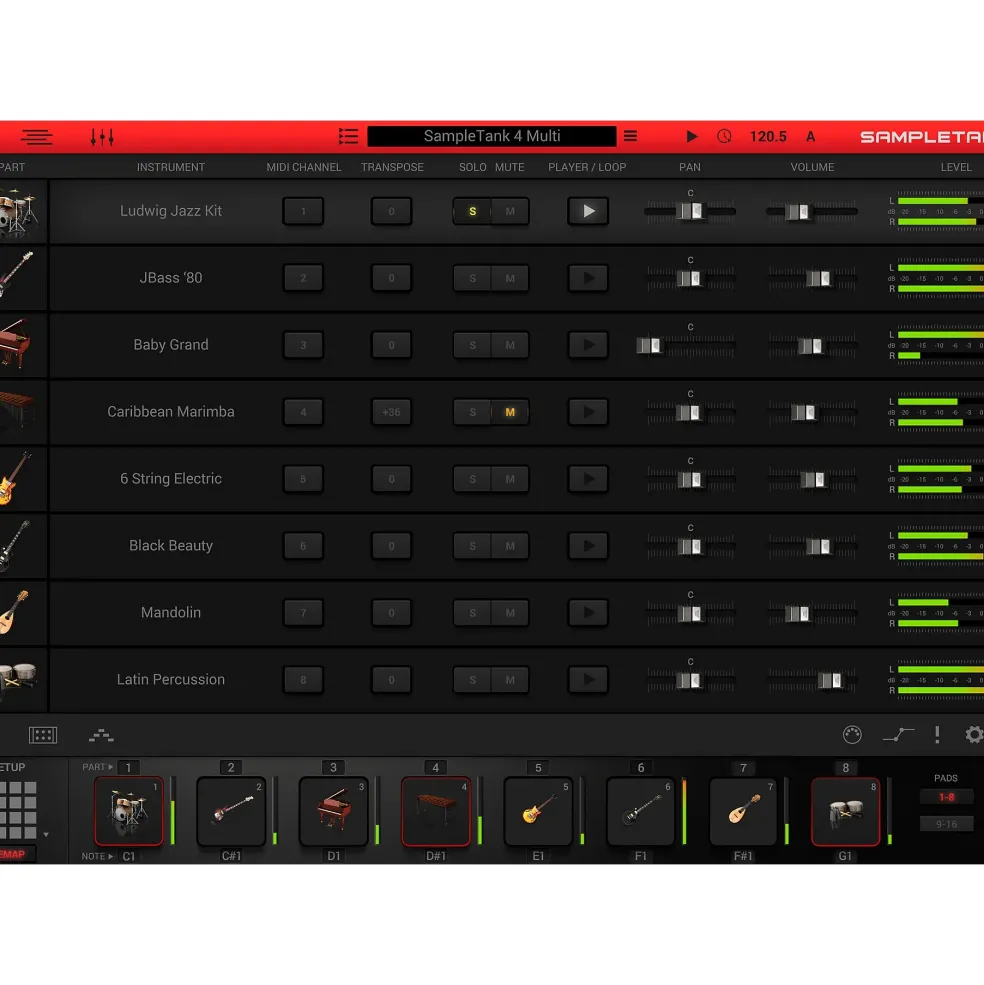The height and width of the screenshot is (985, 984).
Task: Trigger pad 8 percussion on G1
Action: 846,811
